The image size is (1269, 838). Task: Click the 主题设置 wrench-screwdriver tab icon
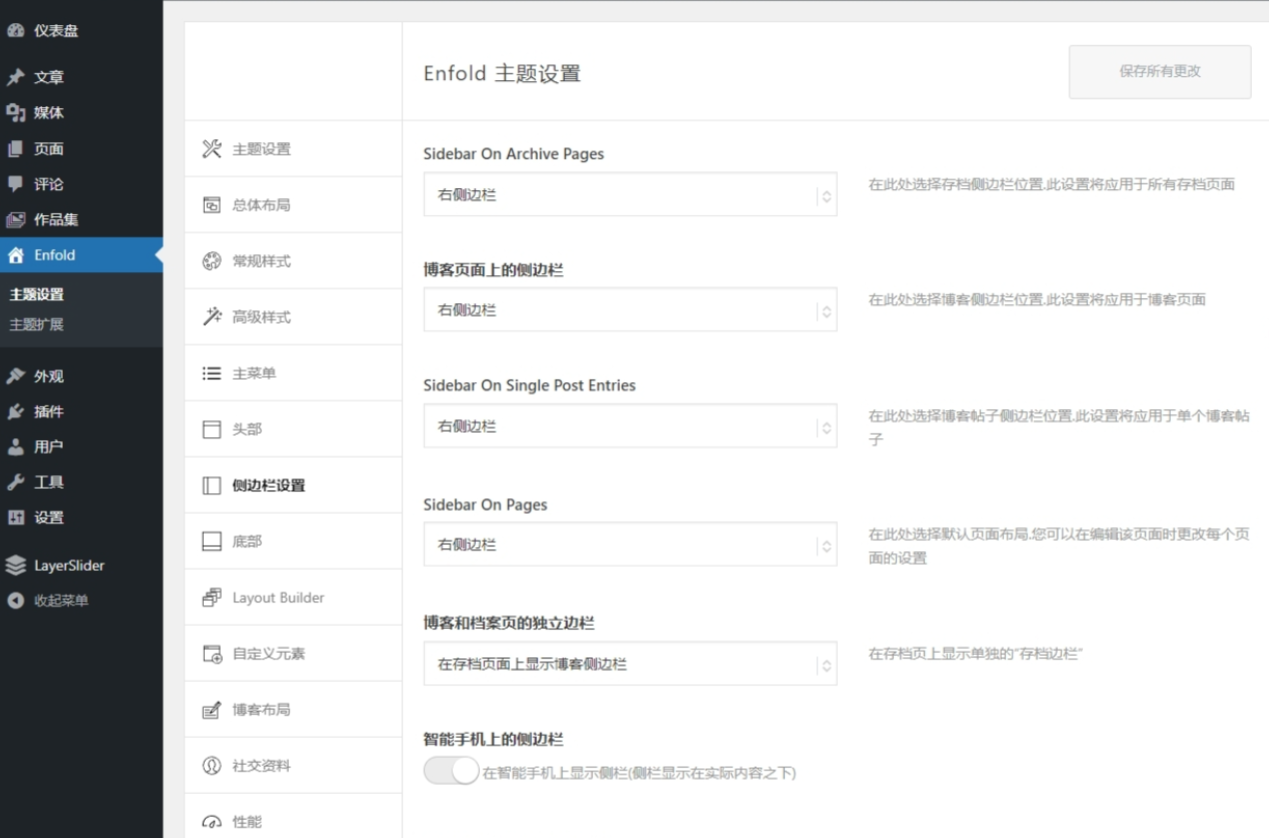pyautogui.click(x=212, y=149)
